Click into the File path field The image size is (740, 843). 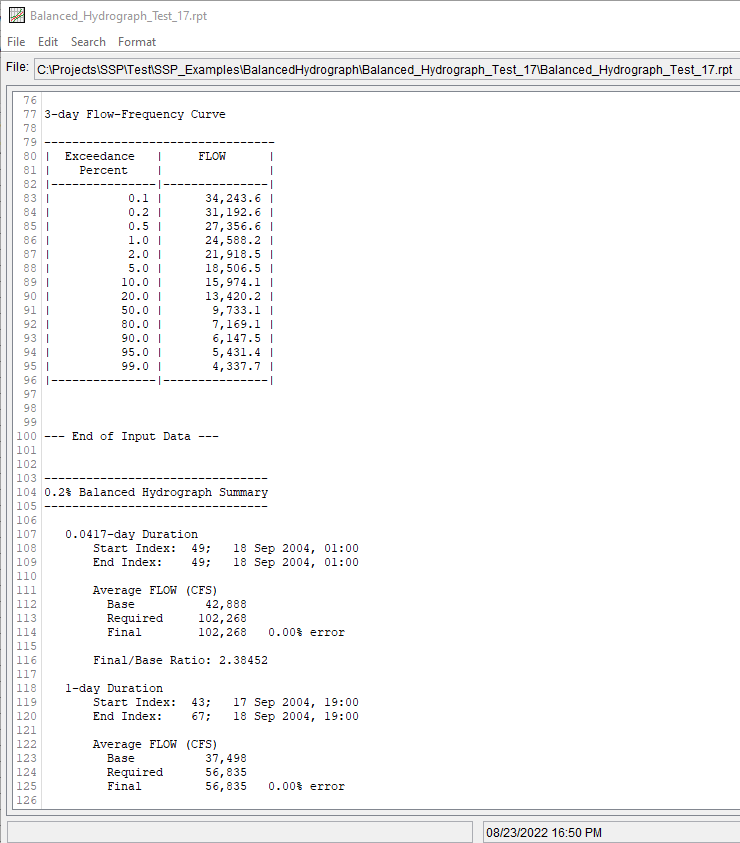384,69
